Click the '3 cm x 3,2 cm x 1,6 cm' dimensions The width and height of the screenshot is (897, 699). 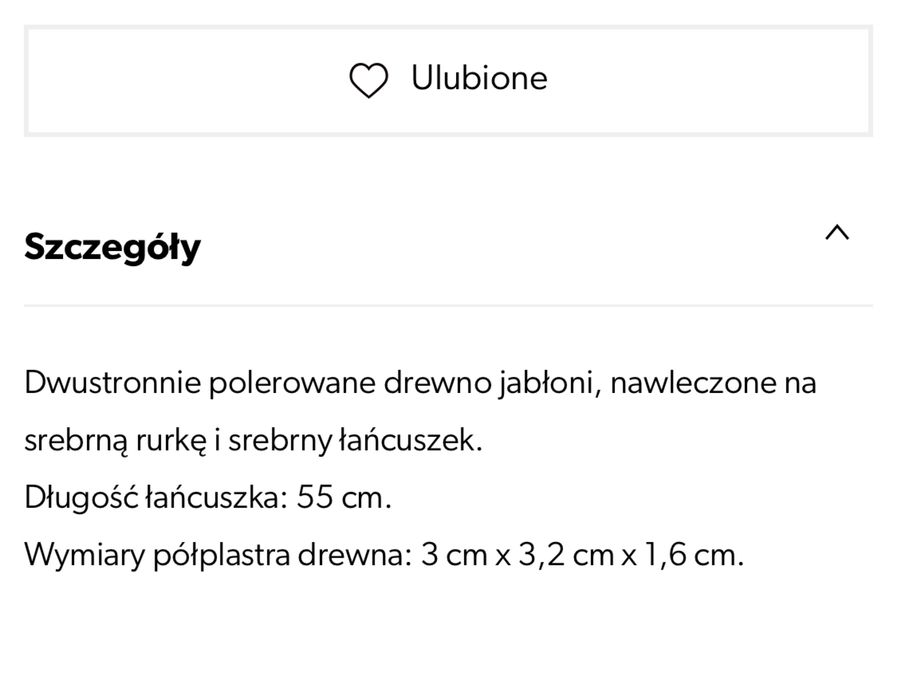[x=582, y=555]
